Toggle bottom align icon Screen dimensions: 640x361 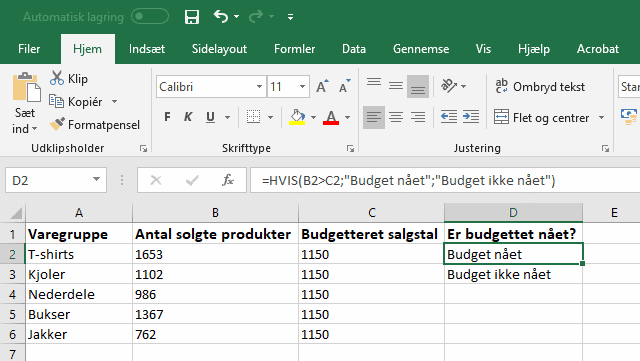click(x=418, y=86)
